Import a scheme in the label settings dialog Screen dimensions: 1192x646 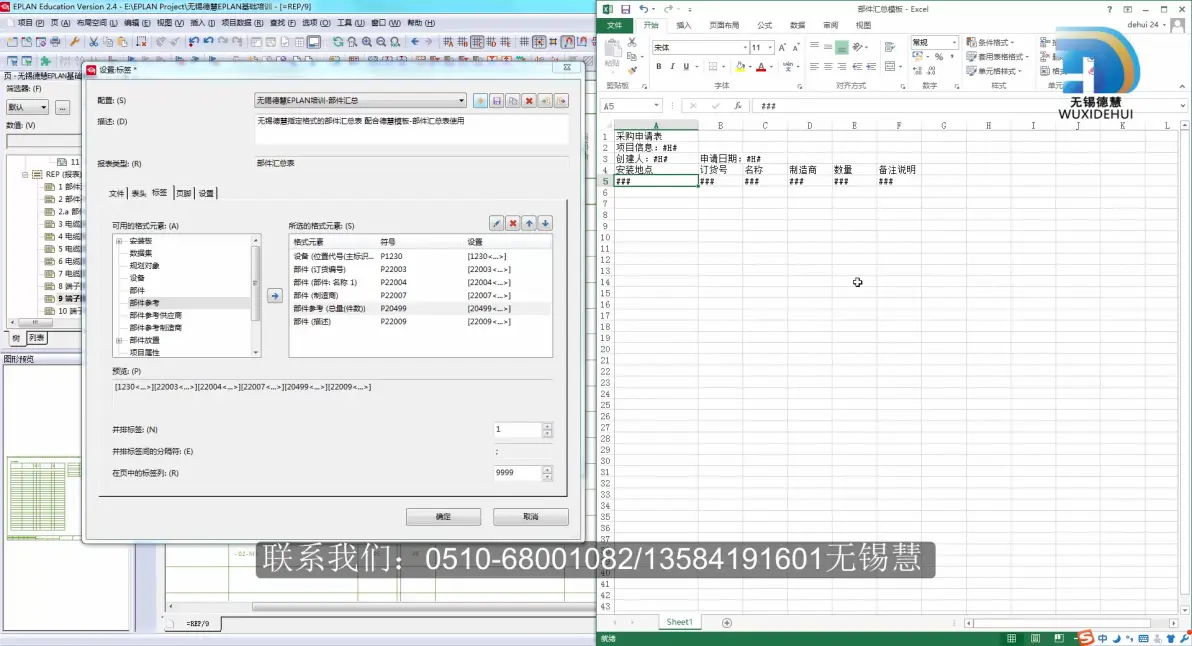click(x=545, y=101)
